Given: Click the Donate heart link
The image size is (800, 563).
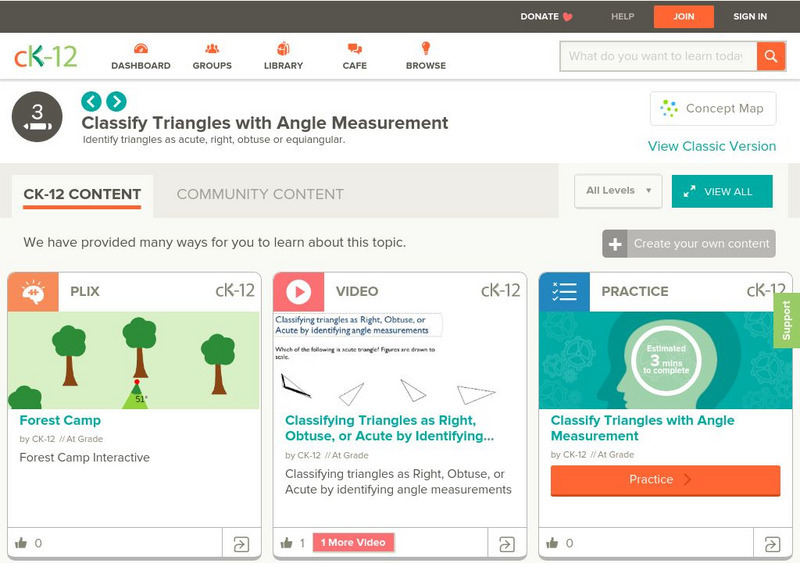Looking at the screenshot, I should pos(546,16).
